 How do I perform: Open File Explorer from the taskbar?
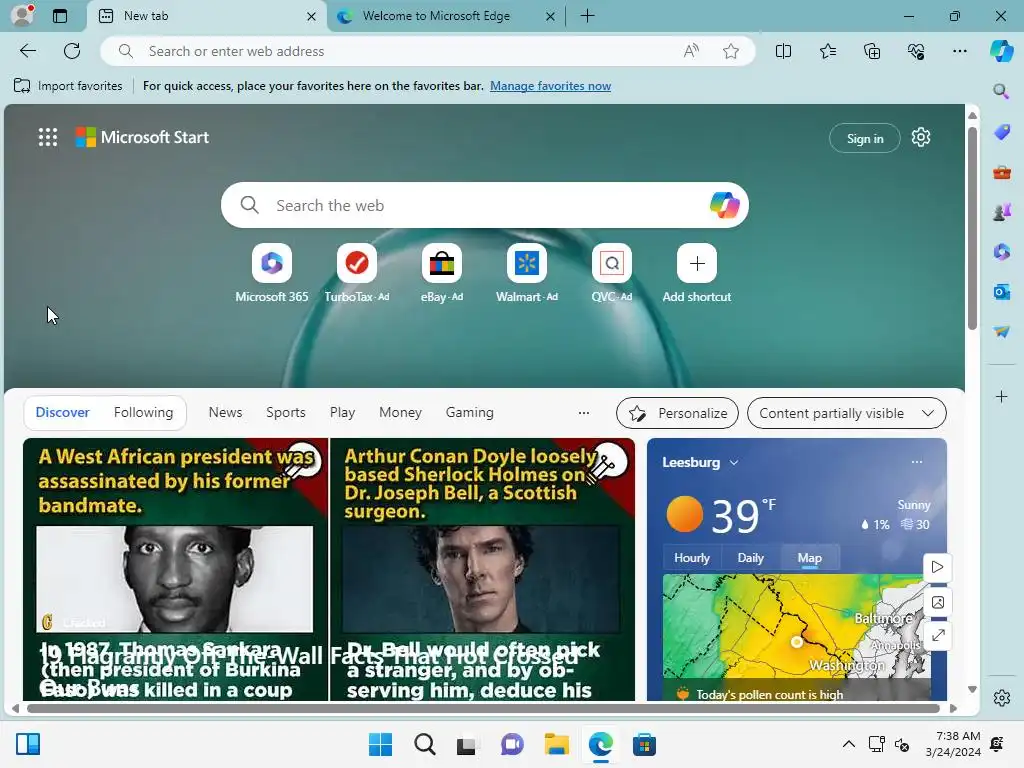pos(556,744)
